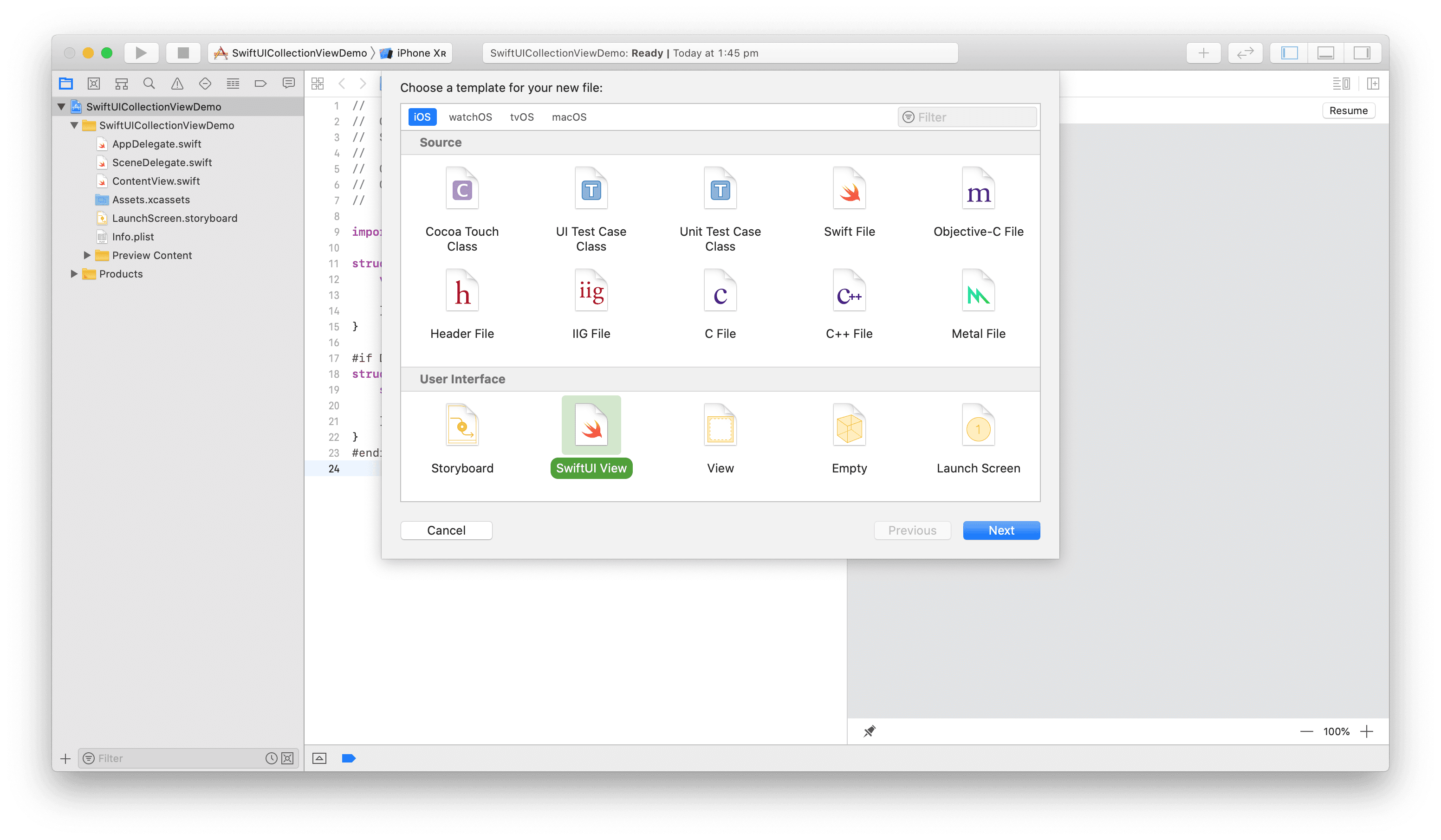The width and height of the screenshot is (1441, 840).
Task: Collapse the SwiftUICollectionViewDemo group folder
Action: coord(74,125)
